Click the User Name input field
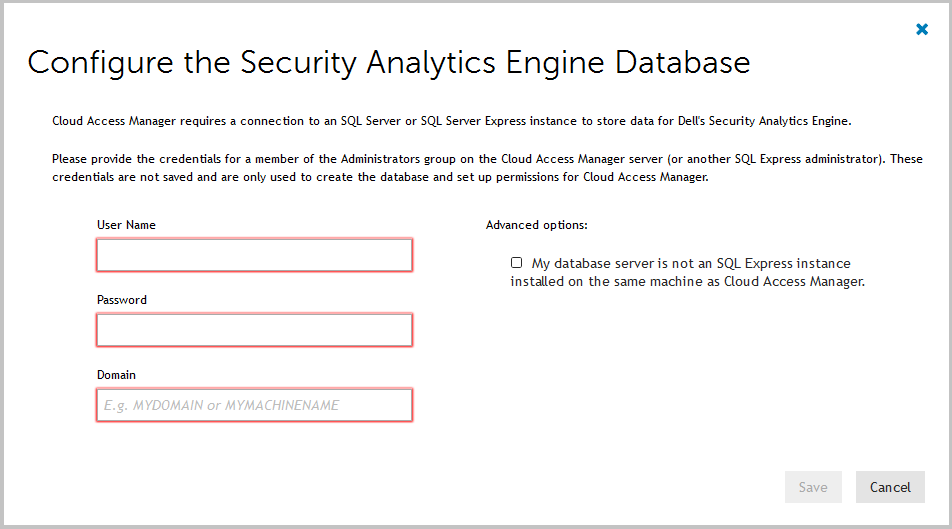Viewport: 952px width, 529px height. coord(254,255)
